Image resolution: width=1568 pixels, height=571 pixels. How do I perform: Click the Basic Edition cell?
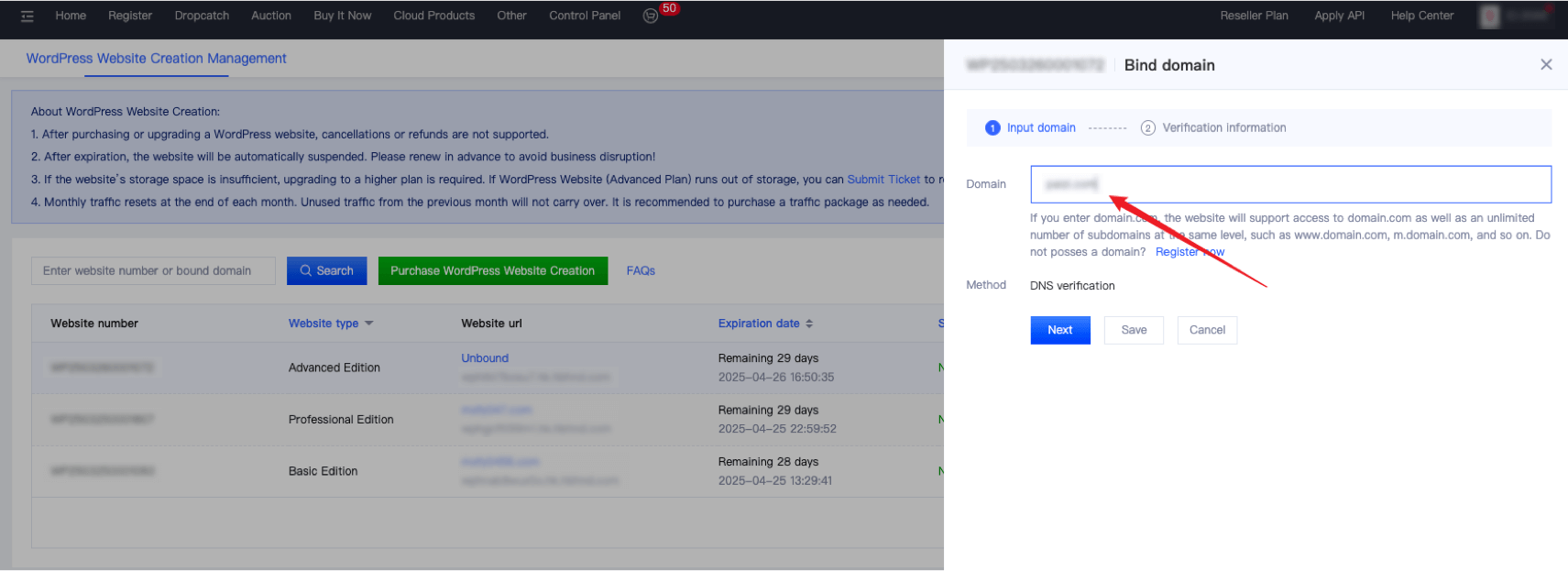[x=323, y=471]
